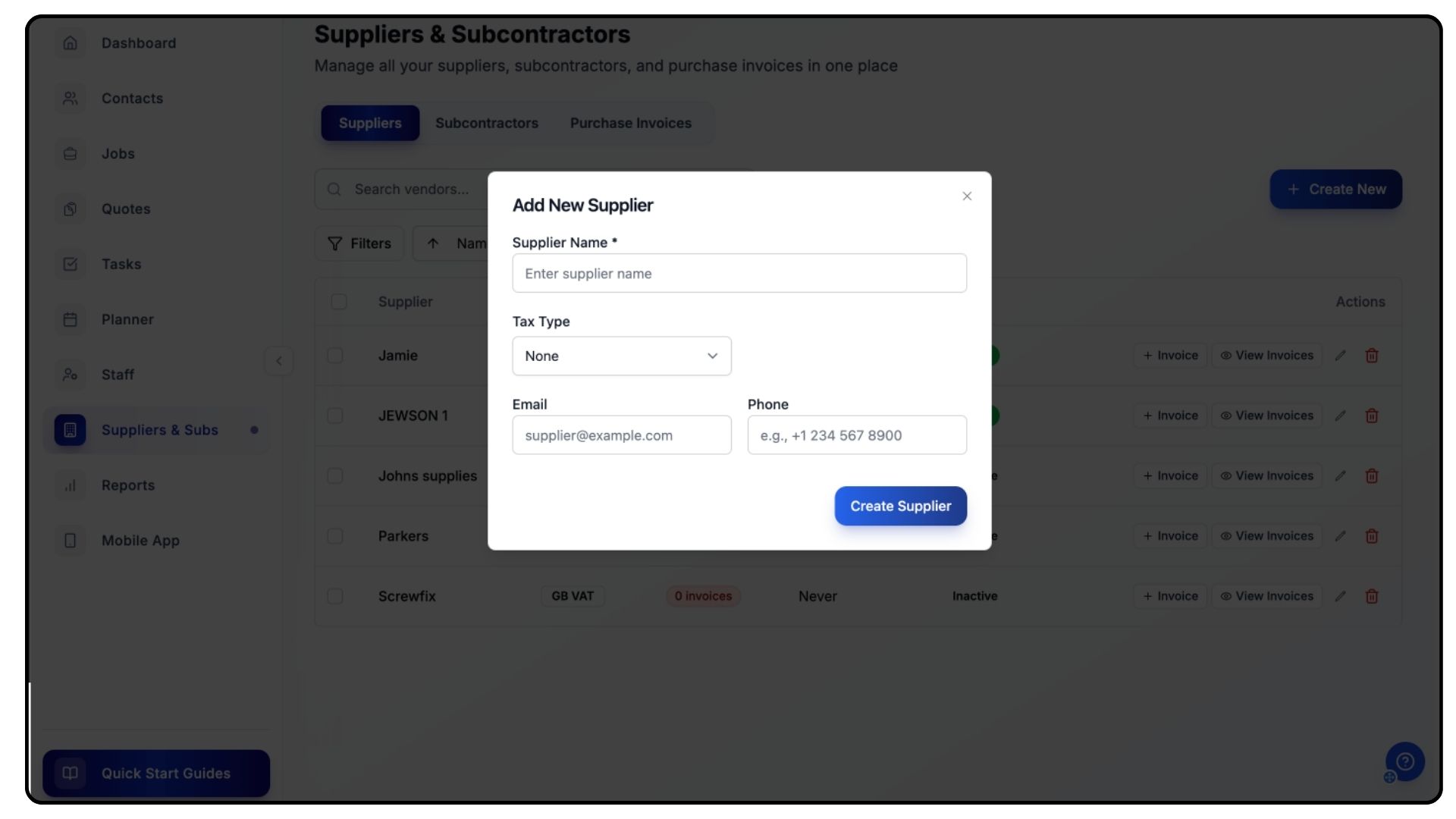Click the Contacts people icon
The image size is (1456, 819).
(x=71, y=99)
